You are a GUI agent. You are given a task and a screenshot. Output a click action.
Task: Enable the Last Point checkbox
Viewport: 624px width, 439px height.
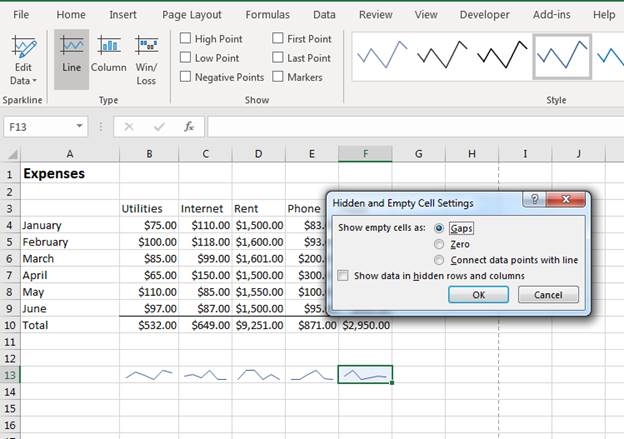coord(277,57)
